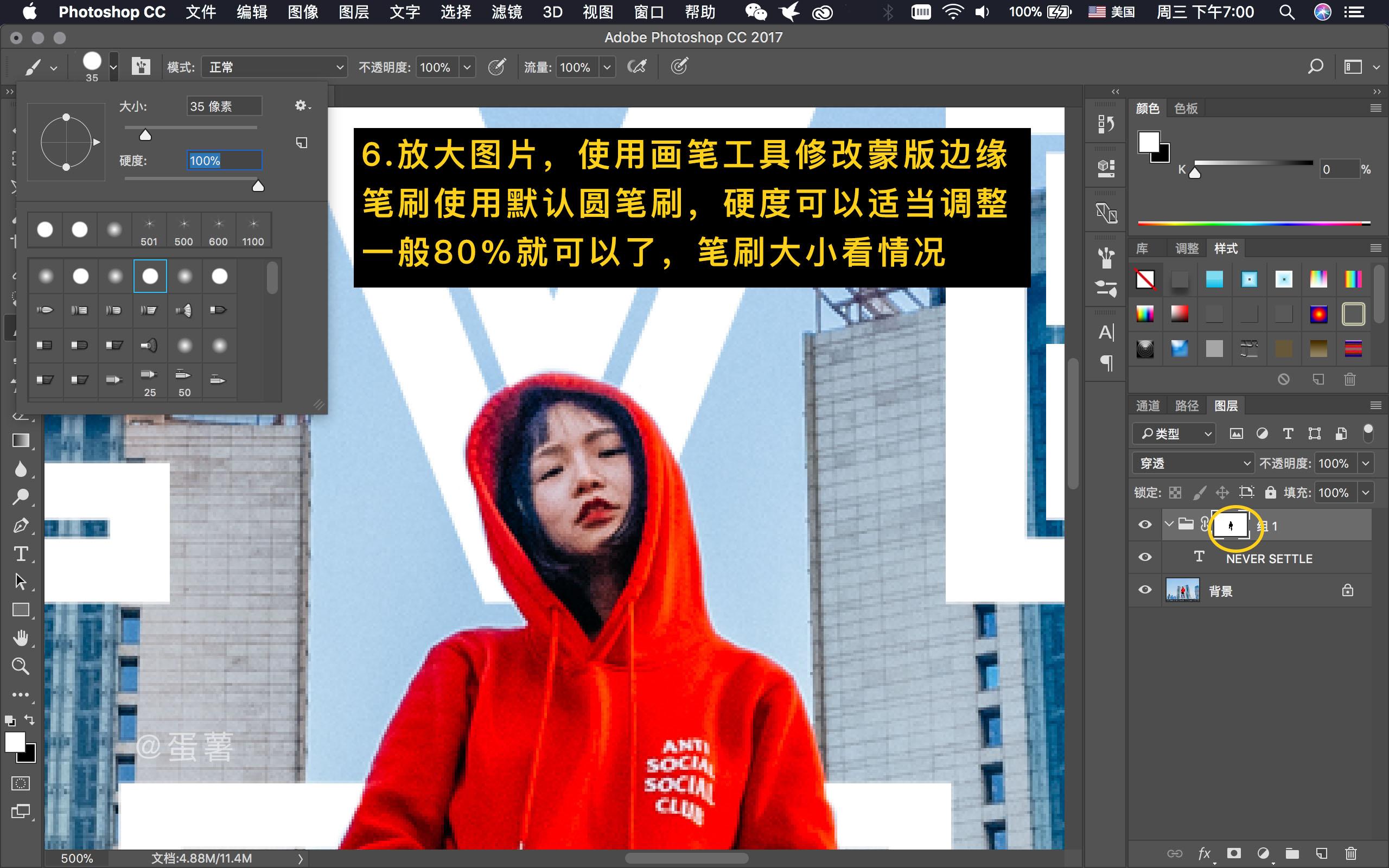This screenshot has width=1389, height=868.
Task: Open brush preset gear menu
Action: coord(302,106)
